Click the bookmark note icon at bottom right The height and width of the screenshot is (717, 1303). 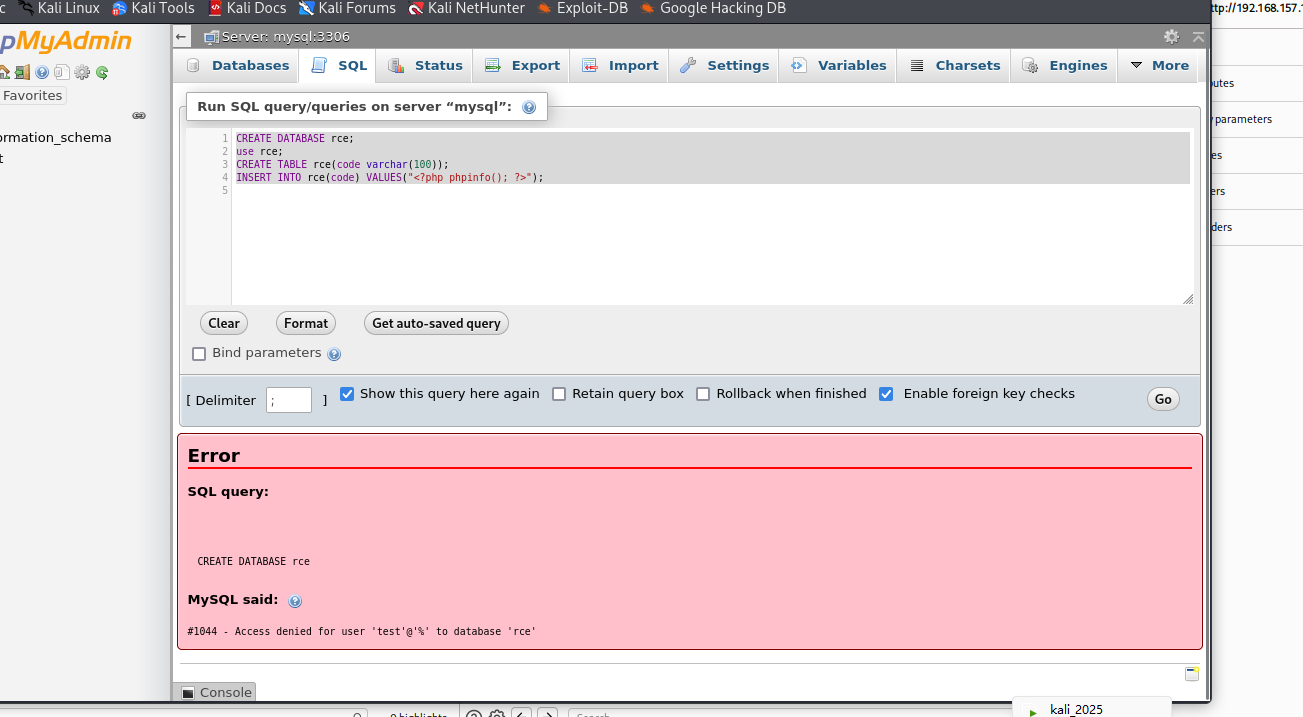click(x=1191, y=673)
